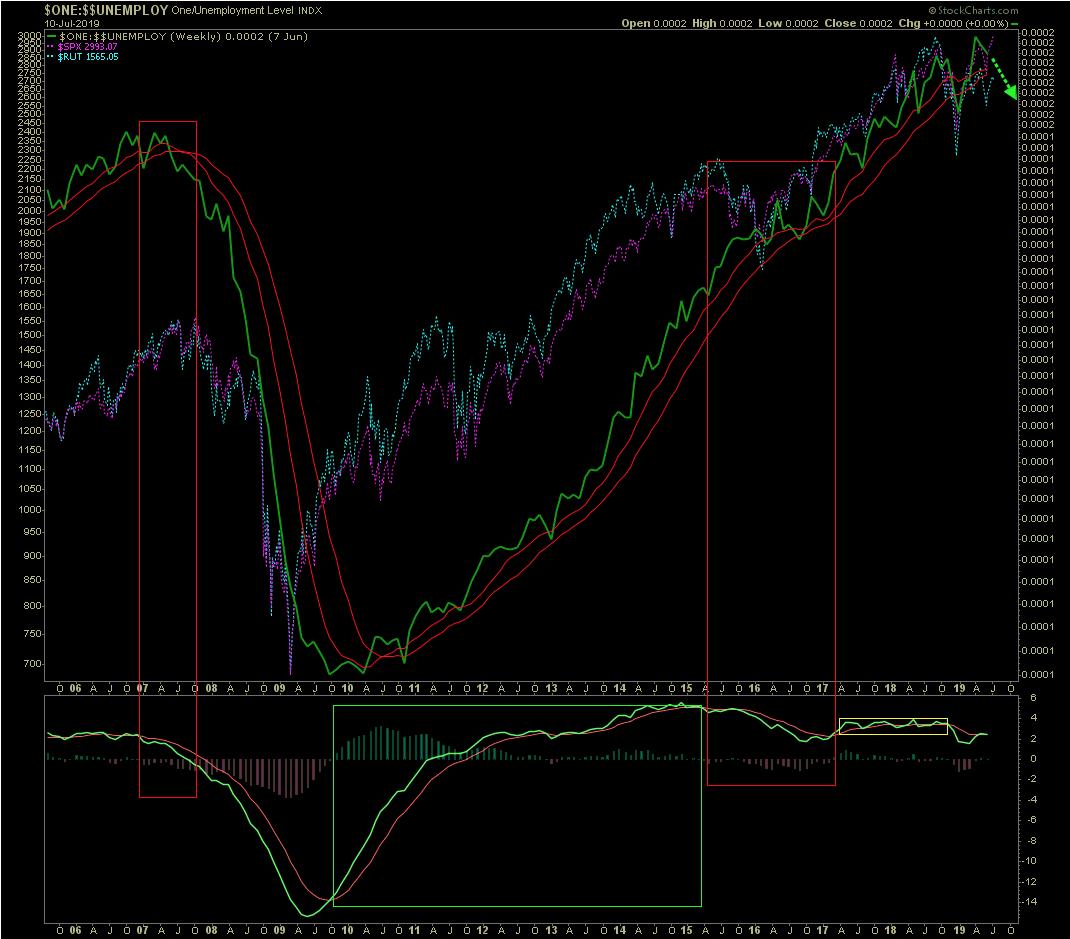Click year 15 on main chart time axis
Viewport: 1070px width, 939px height.
[686, 689]
